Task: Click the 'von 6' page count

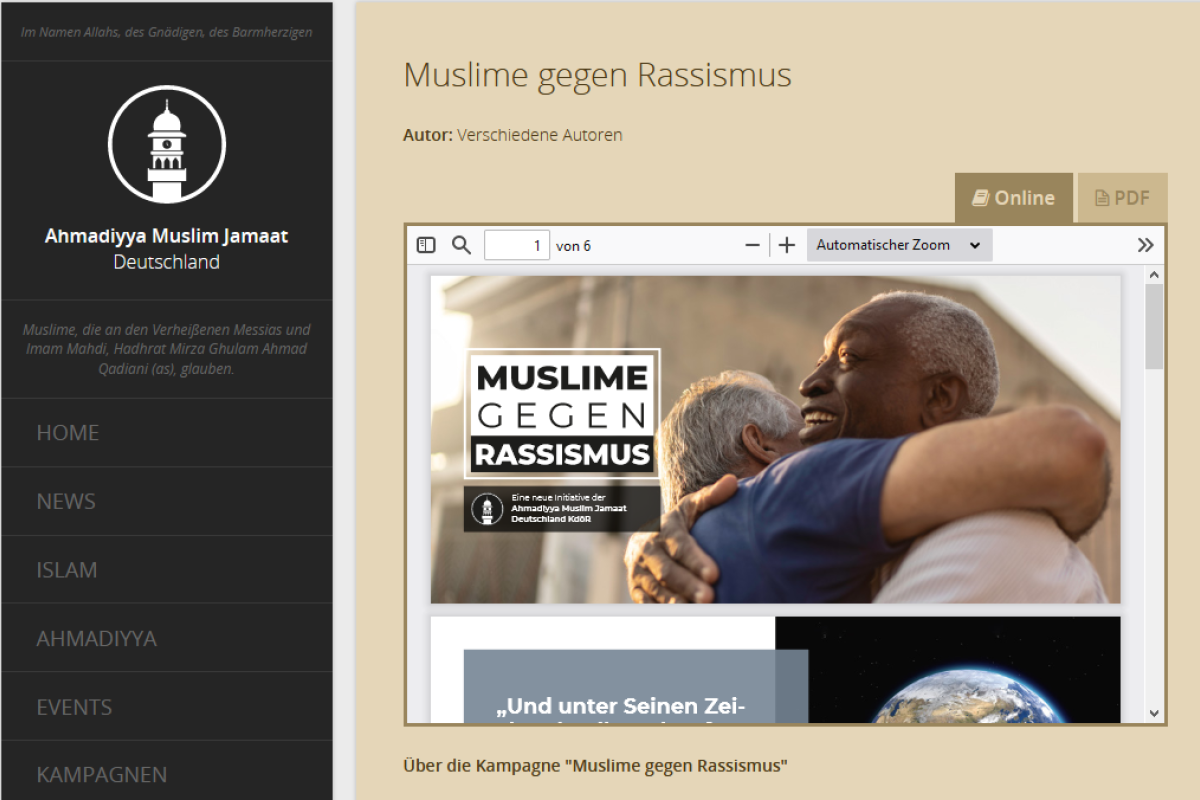Action: point(574,246)
